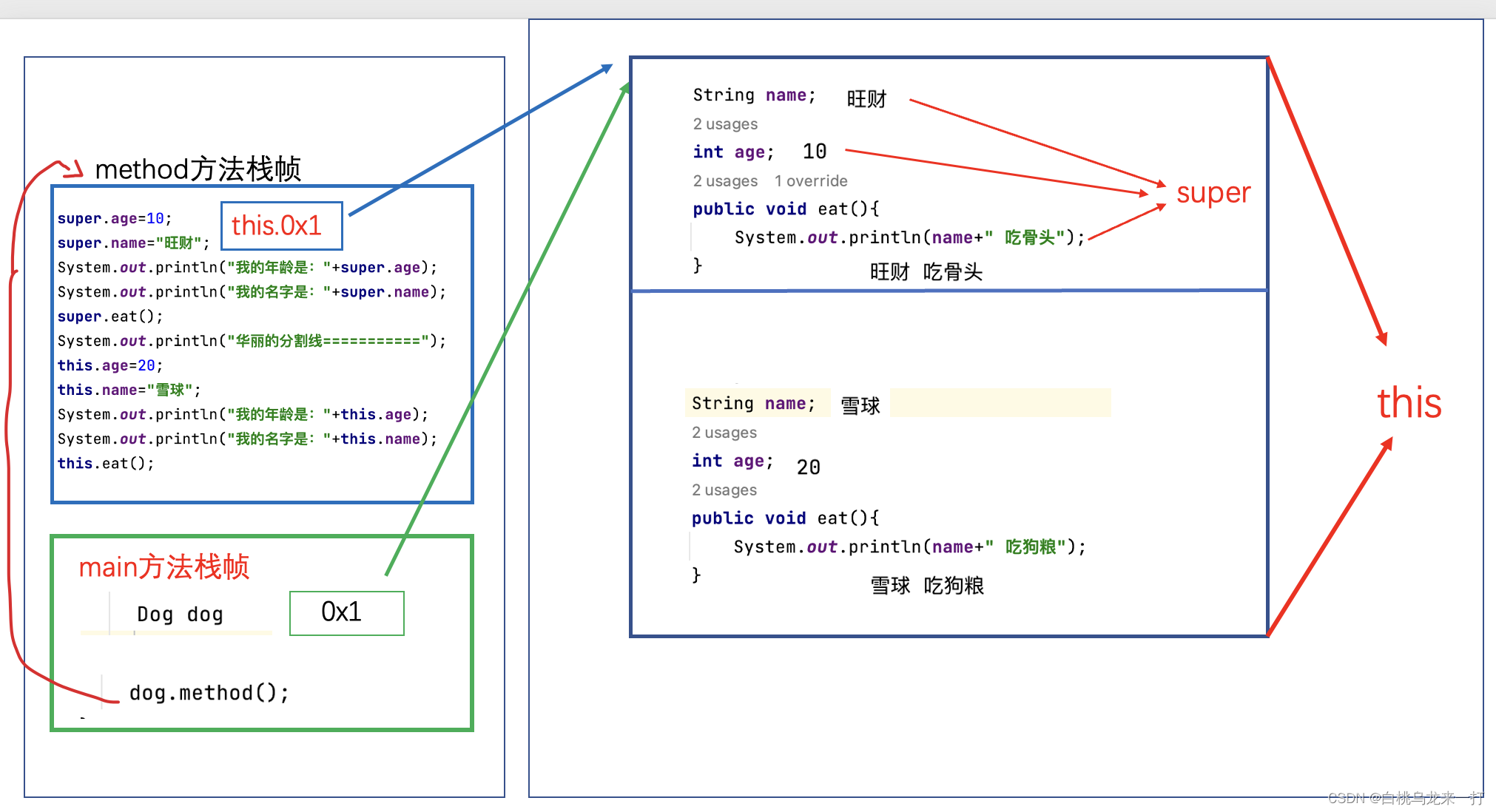The width and height of the screenshot is (1496, 812).
Task: Click the this.eat() code line
Action: point(105,463)
